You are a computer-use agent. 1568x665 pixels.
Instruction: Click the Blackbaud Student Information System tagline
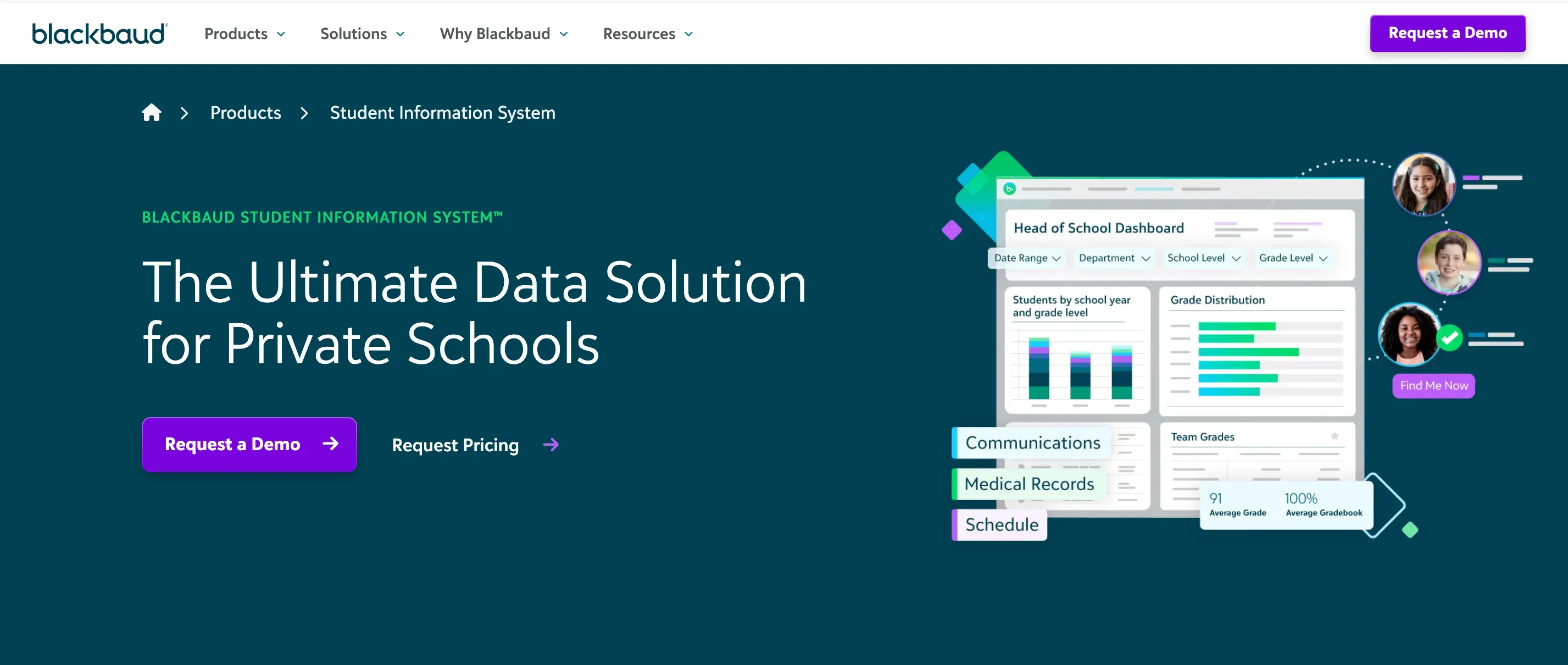pyautogui.click(x=322, y=218)
